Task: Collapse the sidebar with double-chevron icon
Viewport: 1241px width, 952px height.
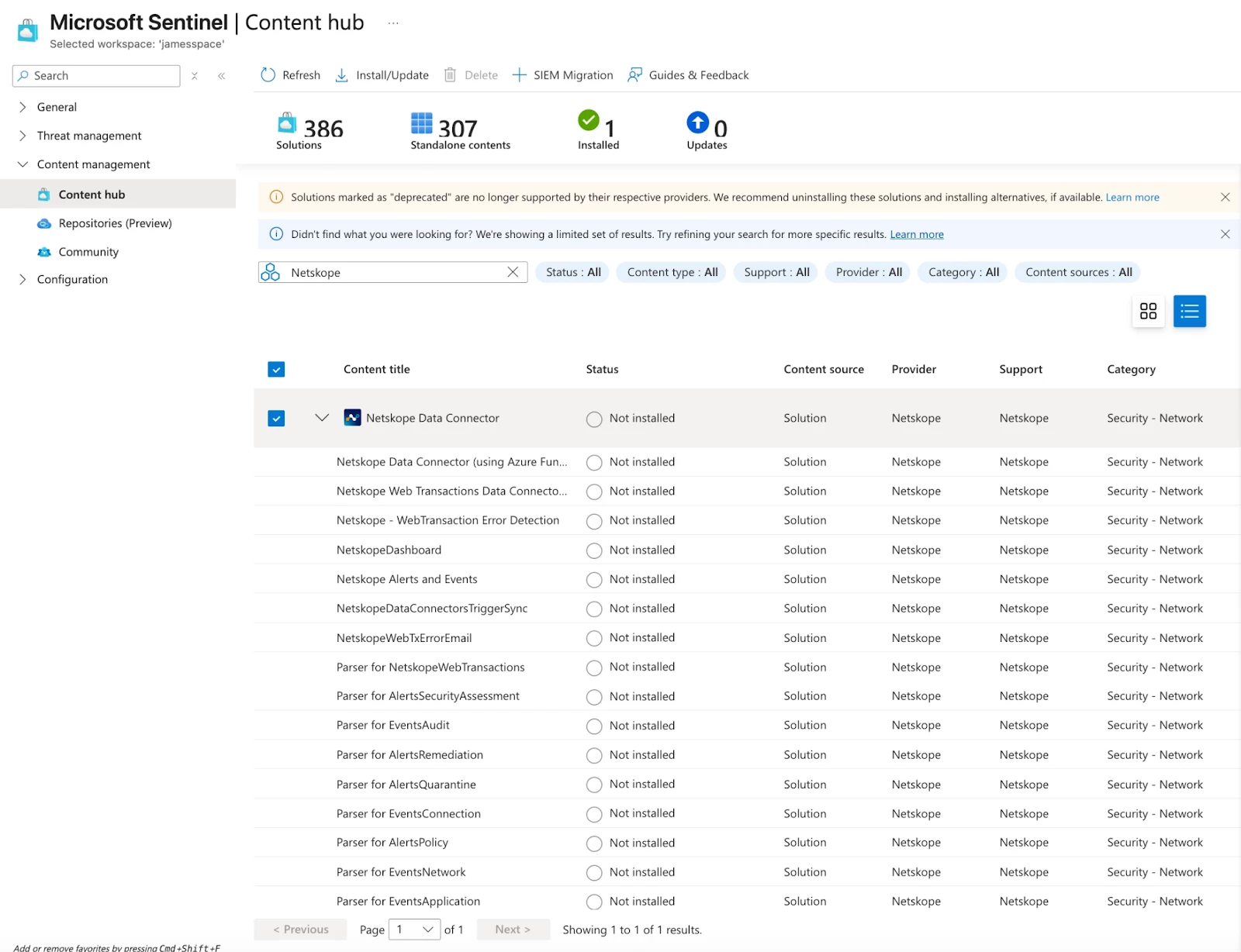Action: pyautogui.click(x=222, y=76)
